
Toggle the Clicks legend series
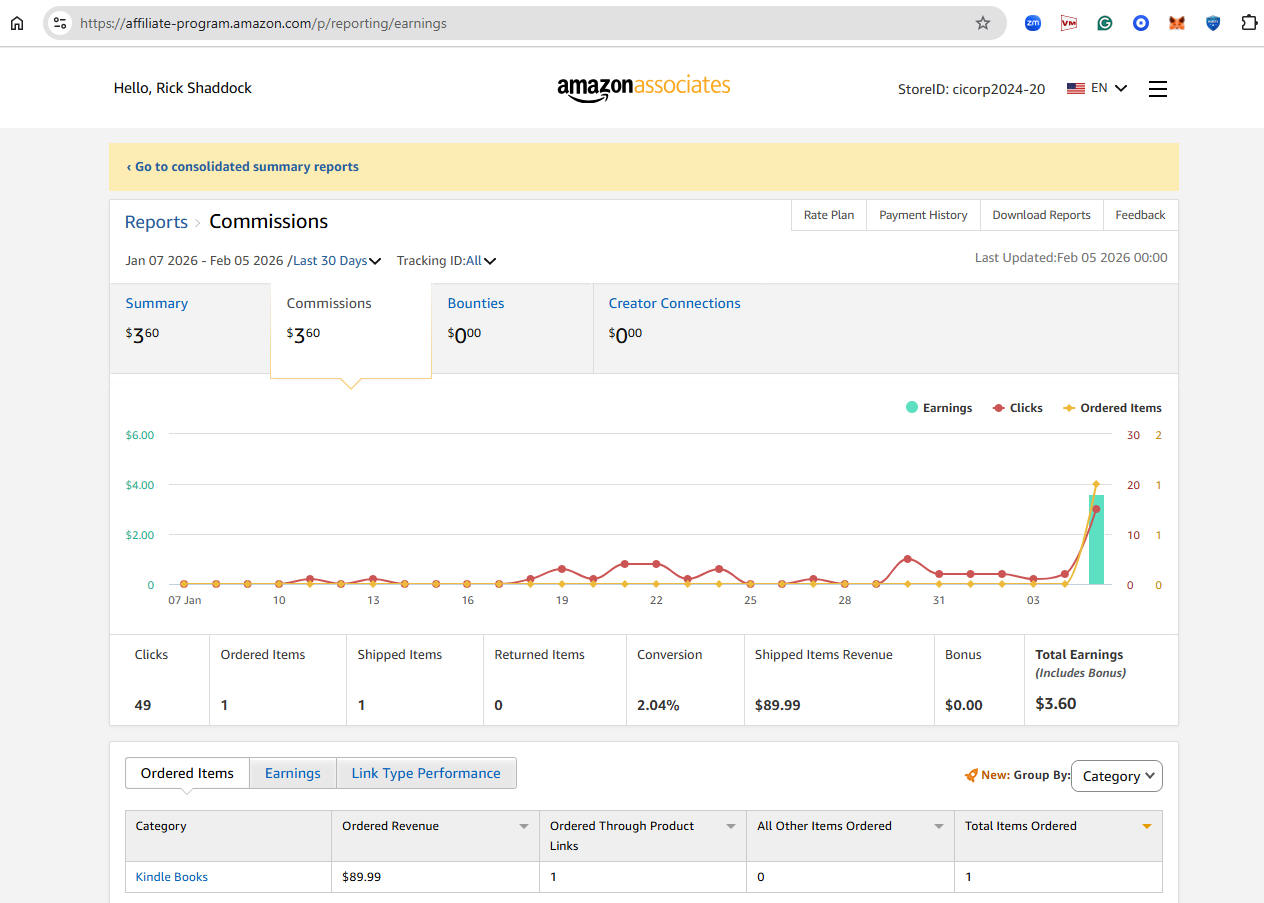[x=1017, y=408]
